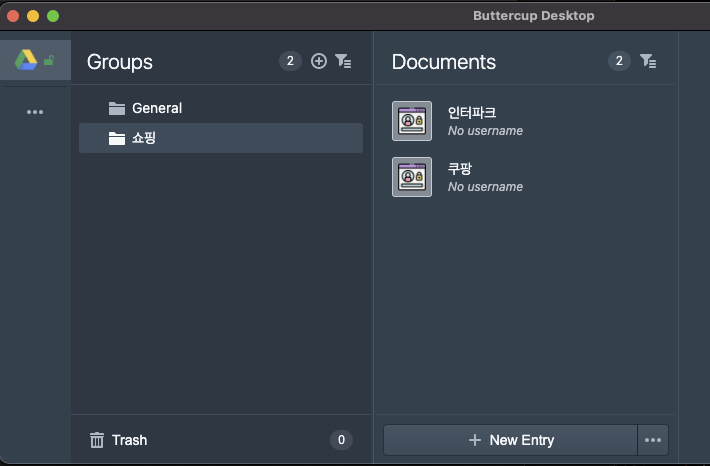Create a New Entry
Viewport: 710px width, 466px height.
click(510, 440)
